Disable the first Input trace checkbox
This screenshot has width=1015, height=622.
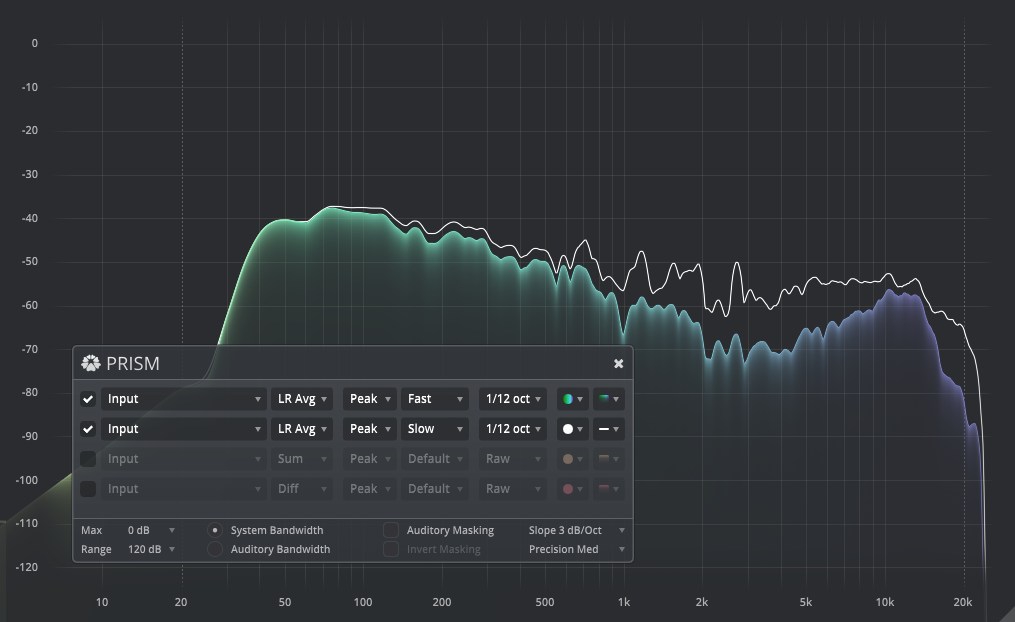[88, 399]
